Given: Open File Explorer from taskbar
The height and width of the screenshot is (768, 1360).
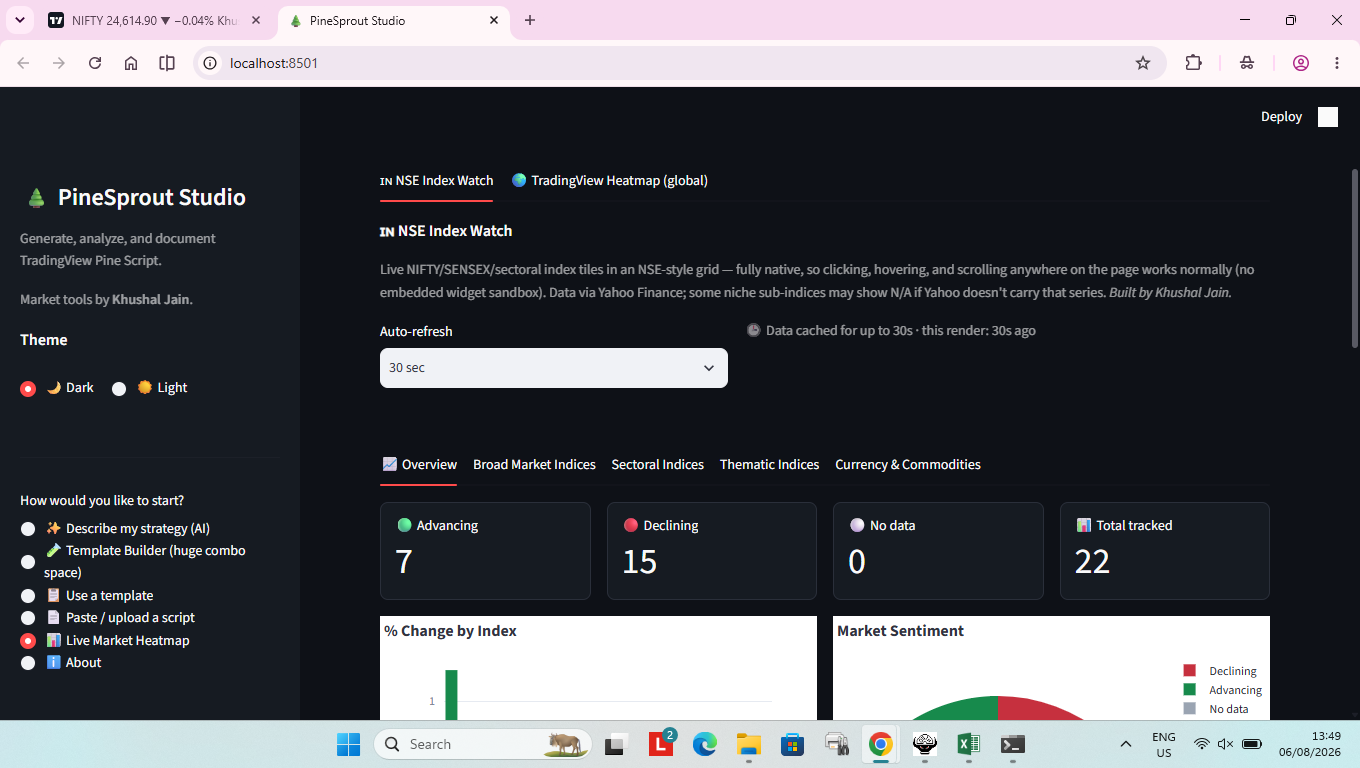Looking at the screenshot, I should (749, 744).
